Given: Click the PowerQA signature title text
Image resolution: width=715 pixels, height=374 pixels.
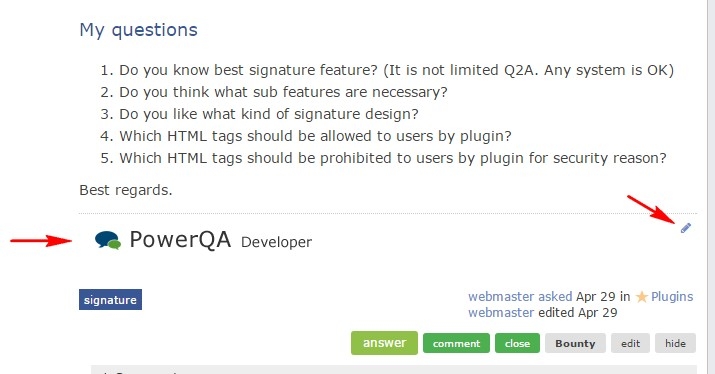Looking at the screenshot, I should (180, 239).
